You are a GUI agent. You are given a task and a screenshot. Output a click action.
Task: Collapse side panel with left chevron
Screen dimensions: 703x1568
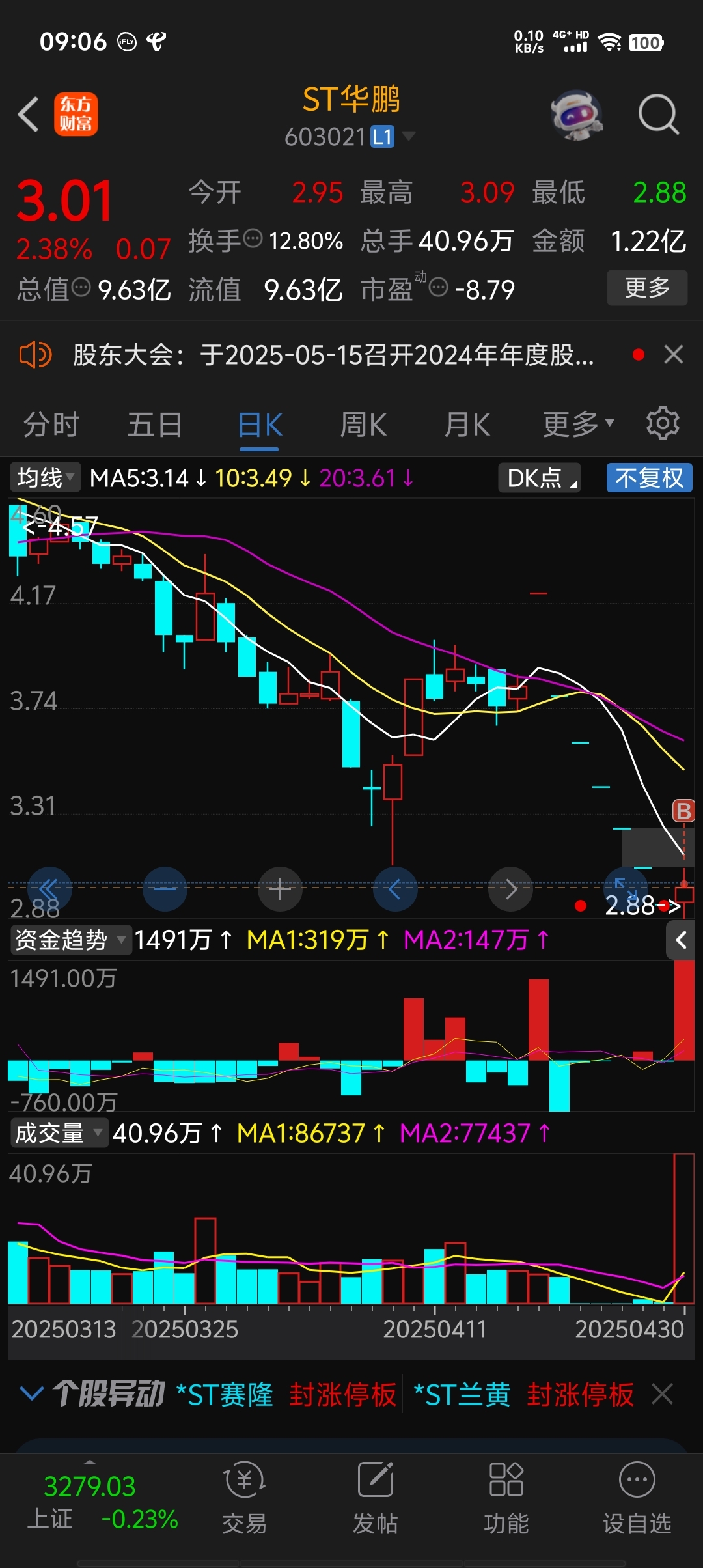click(x=681, y=940)
